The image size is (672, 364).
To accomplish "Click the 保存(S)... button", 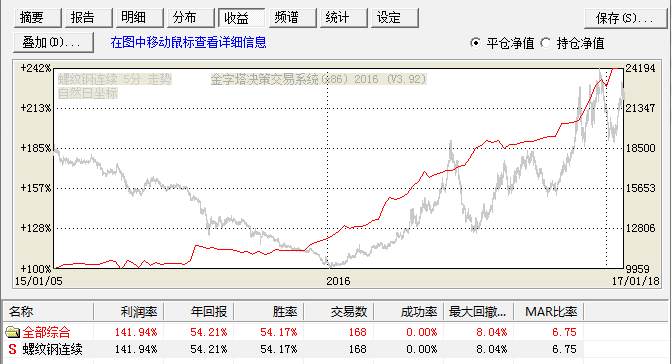I will coord(625,18).
